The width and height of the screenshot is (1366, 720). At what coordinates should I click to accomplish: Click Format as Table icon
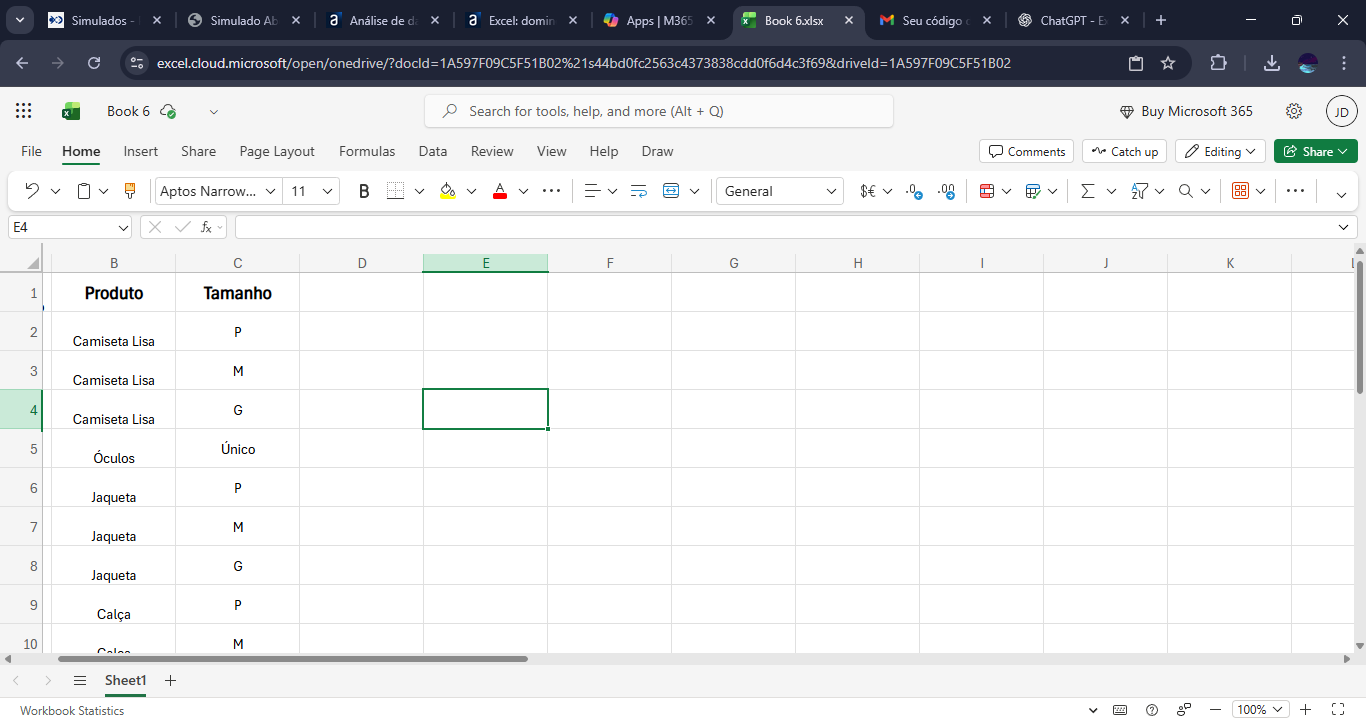pos(1034,191)
